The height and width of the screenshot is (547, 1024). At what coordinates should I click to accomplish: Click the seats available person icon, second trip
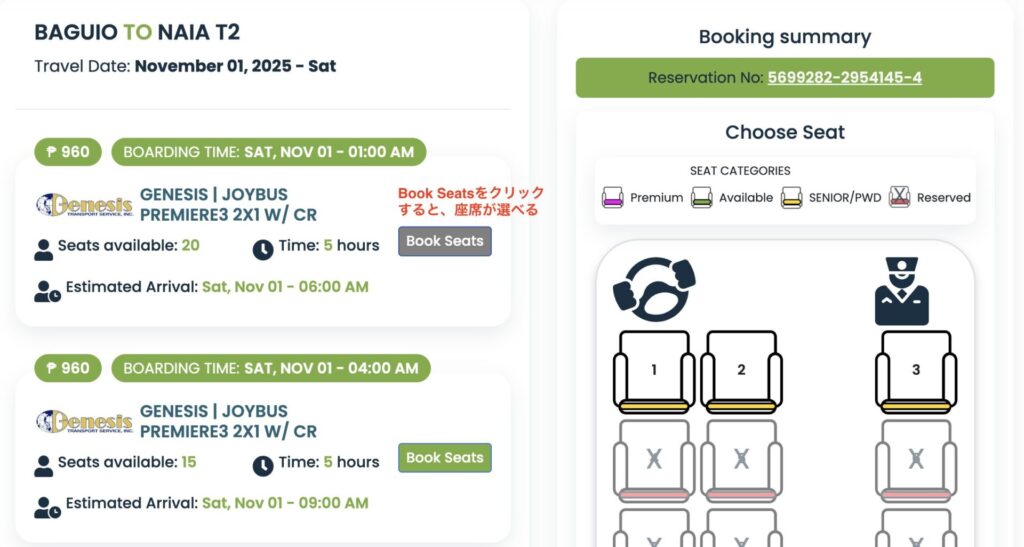(x=44, y=465)
